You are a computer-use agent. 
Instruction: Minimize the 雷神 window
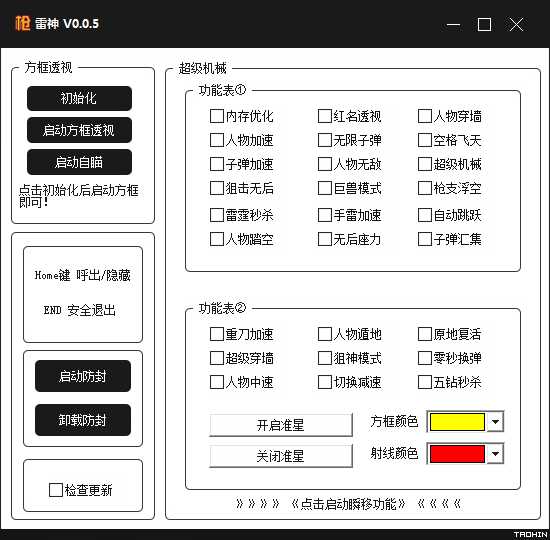454,25
